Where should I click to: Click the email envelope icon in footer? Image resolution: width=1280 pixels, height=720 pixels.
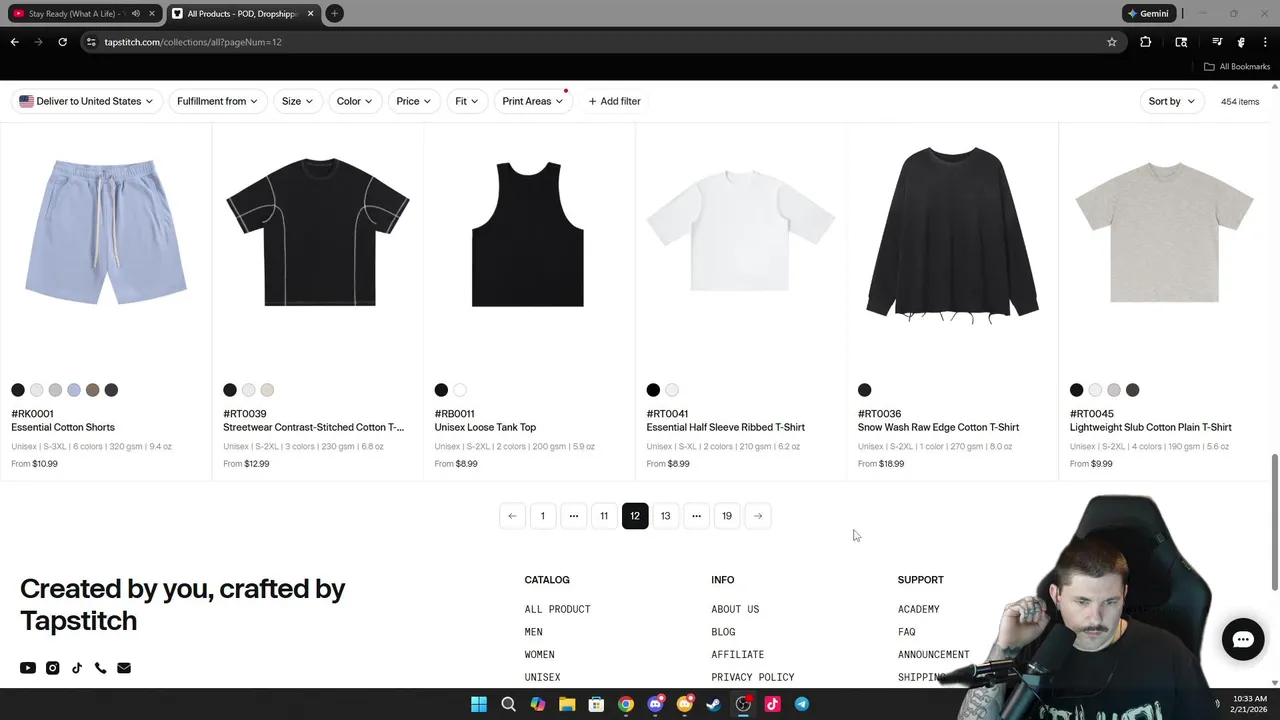tap(124, 668)
